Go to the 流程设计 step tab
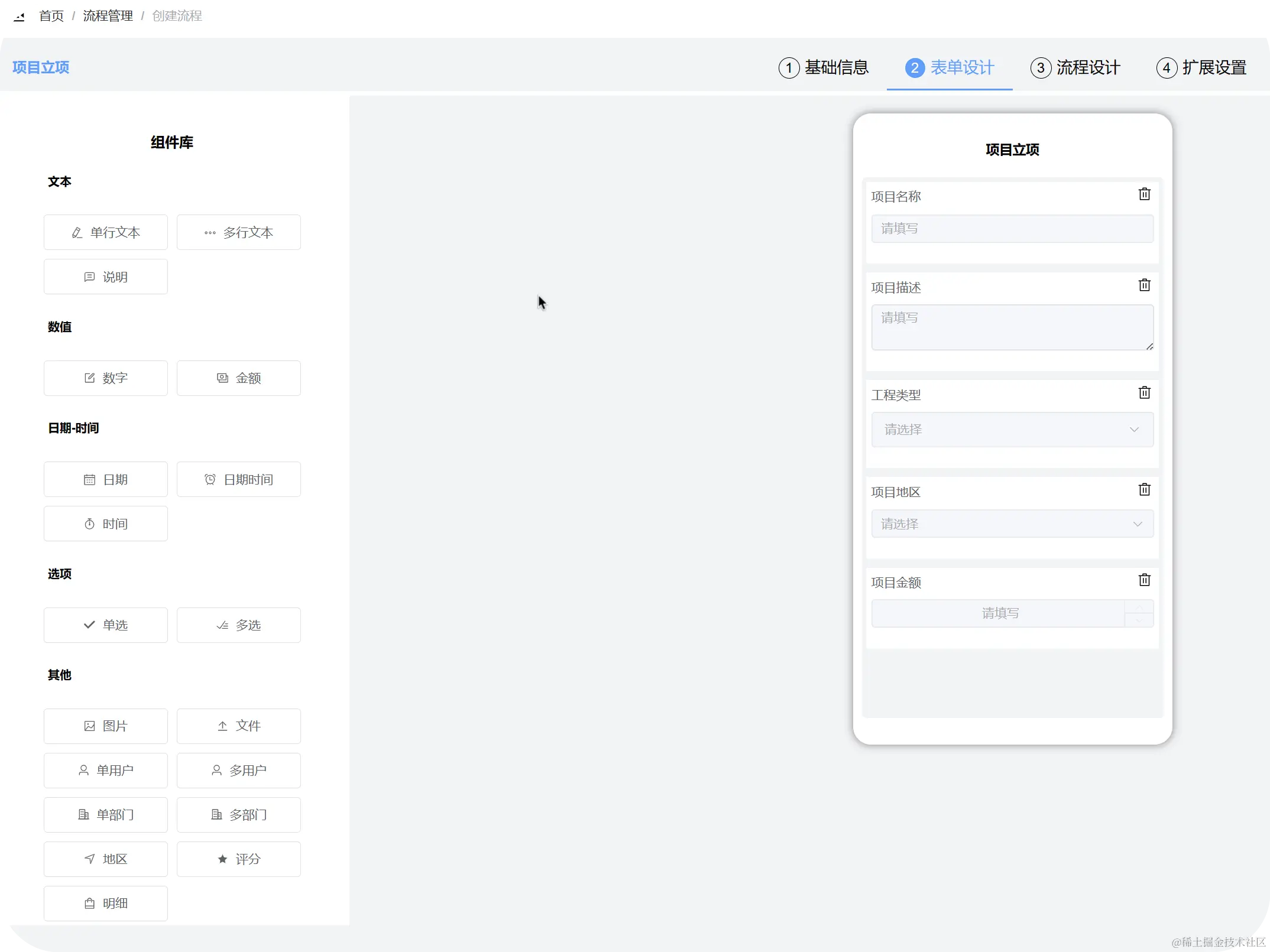The height and width of the screenshot is (952, 1270). (x=1075, y=67)
